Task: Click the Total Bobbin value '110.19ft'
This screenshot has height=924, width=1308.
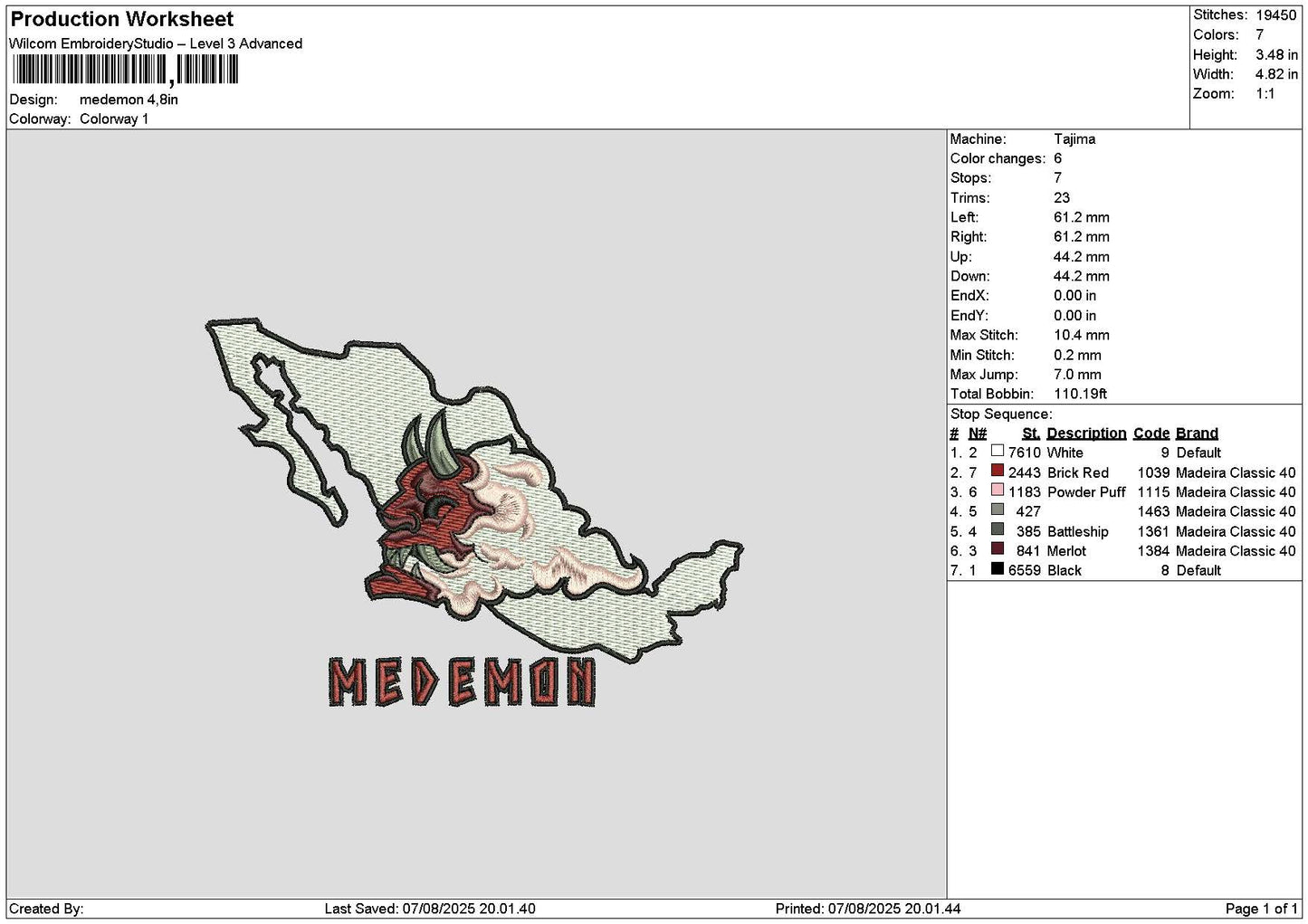Action: tap(1080, 395)
